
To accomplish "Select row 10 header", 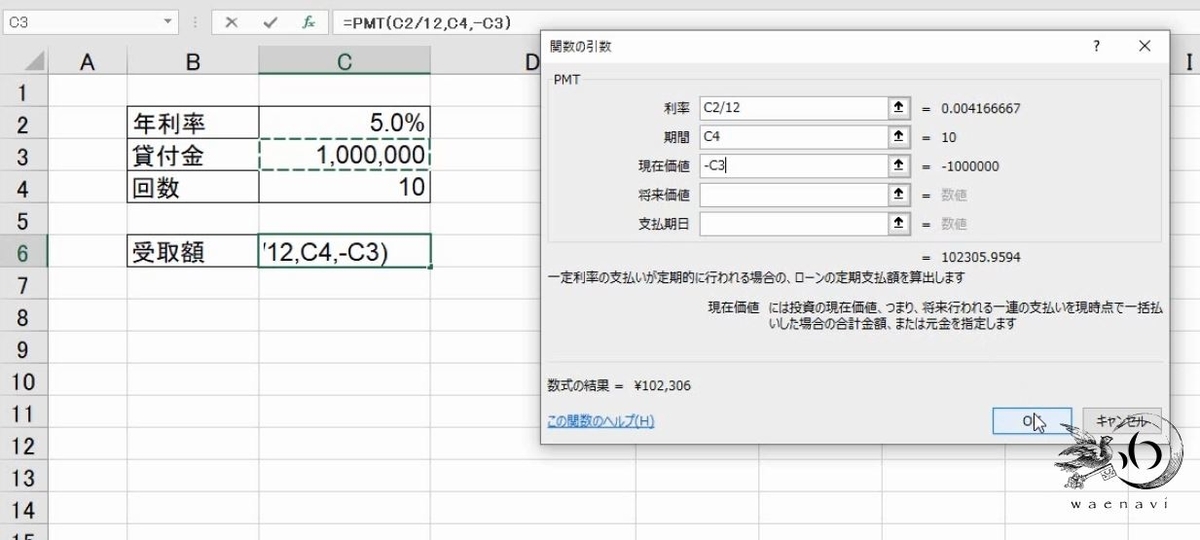I will [x=24, y=381].
